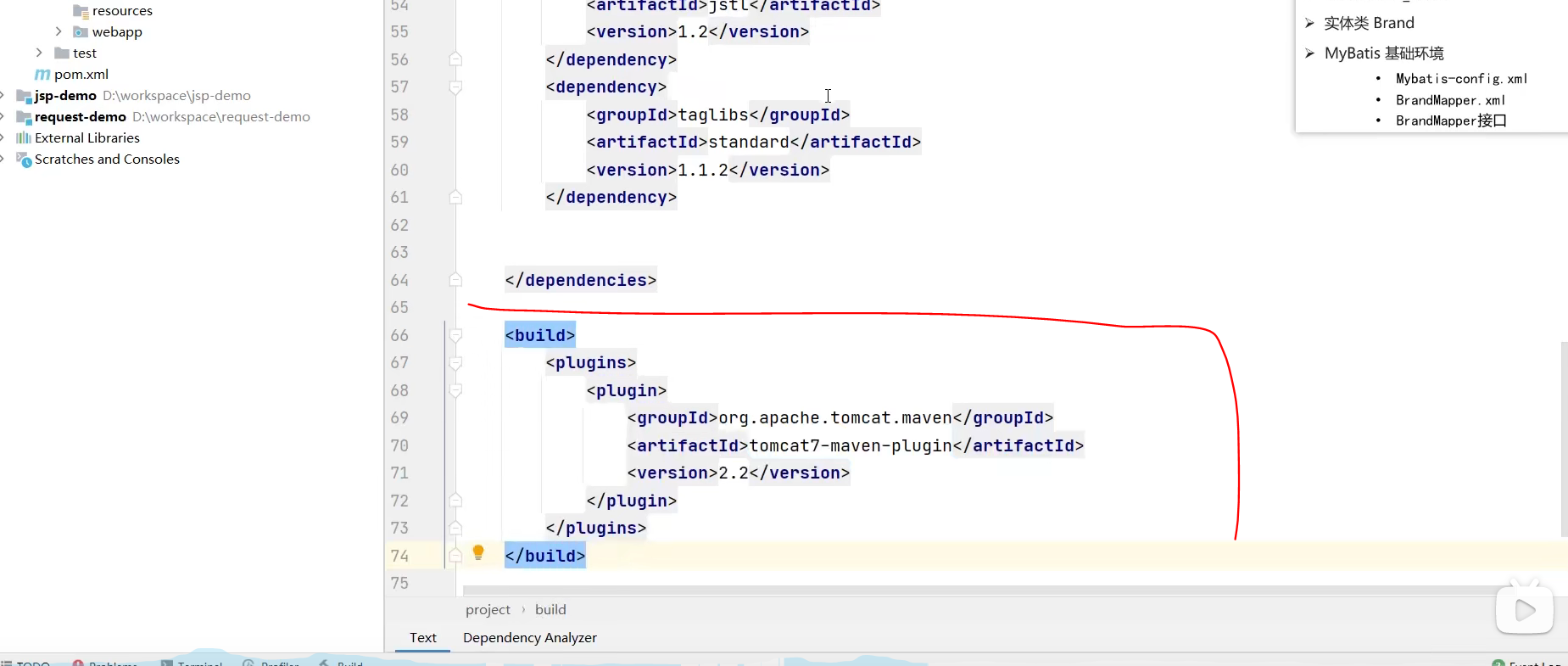1568x666 pixels.
Task: Click tomcat7-maven-plugin artifactId text
Action: 851,445
